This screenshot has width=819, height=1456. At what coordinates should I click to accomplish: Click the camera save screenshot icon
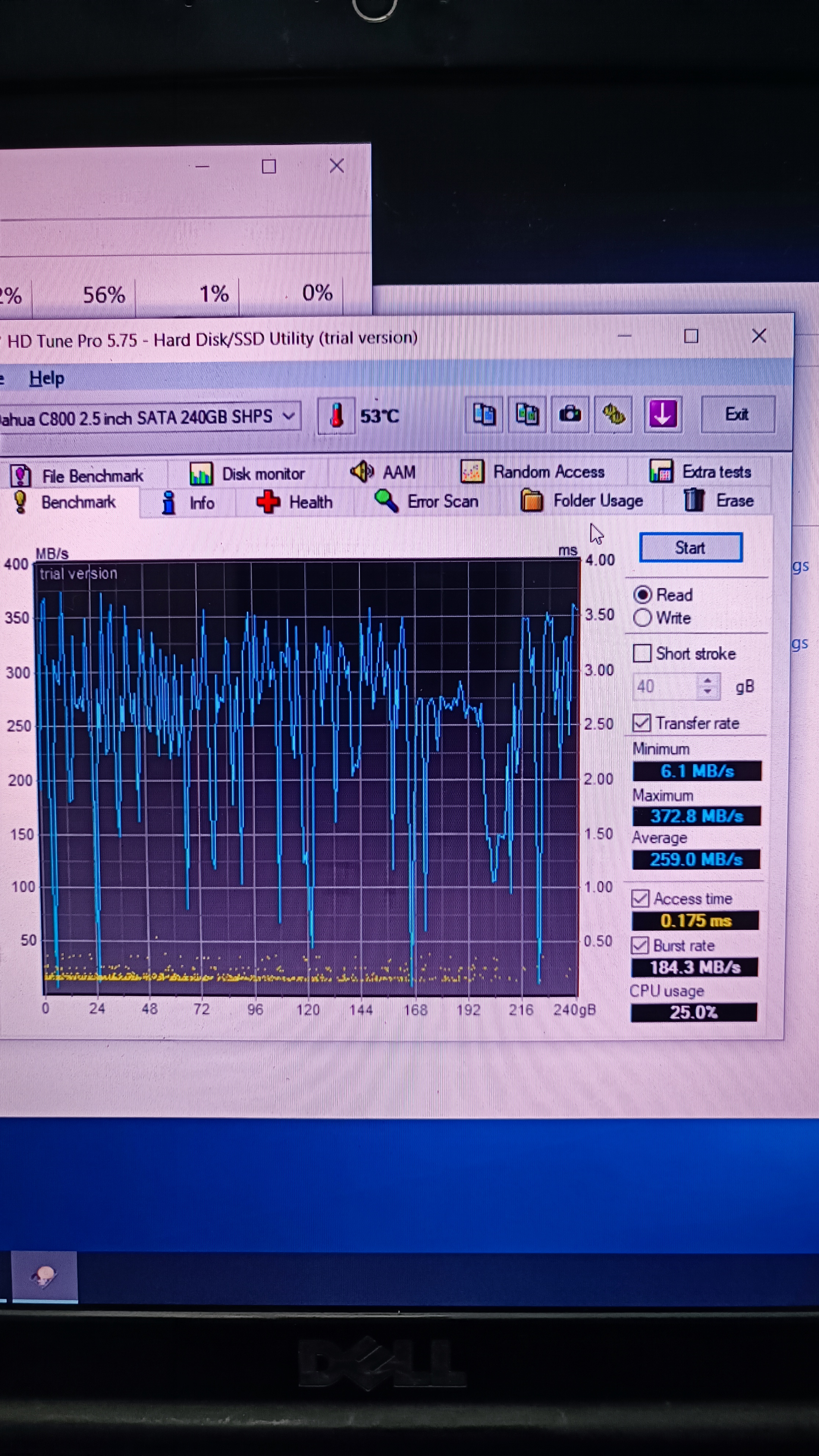tap(570, 414)
